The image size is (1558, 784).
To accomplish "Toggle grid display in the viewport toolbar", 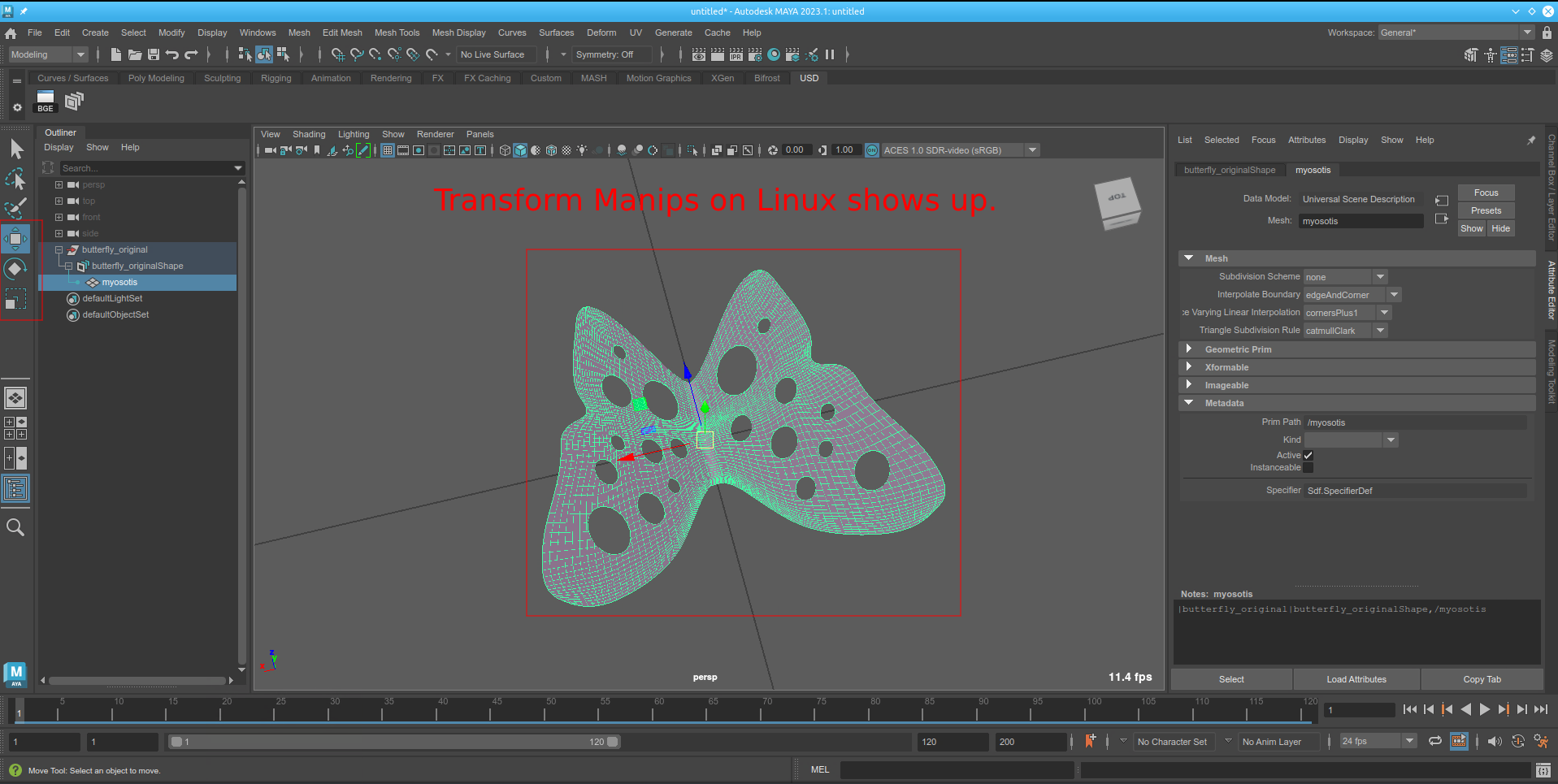I will 388,150.
